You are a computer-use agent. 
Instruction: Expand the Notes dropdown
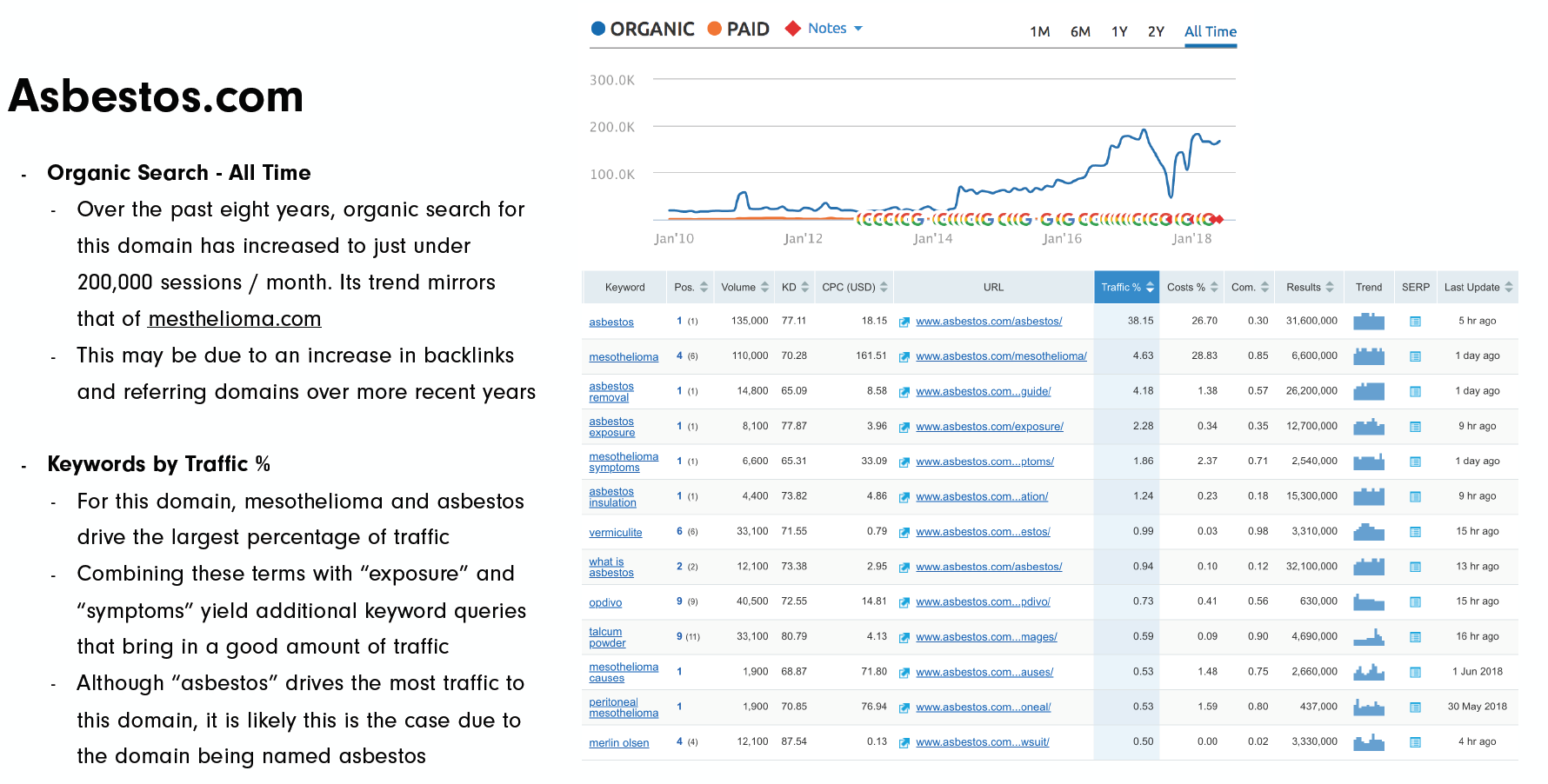coord(836,29)
